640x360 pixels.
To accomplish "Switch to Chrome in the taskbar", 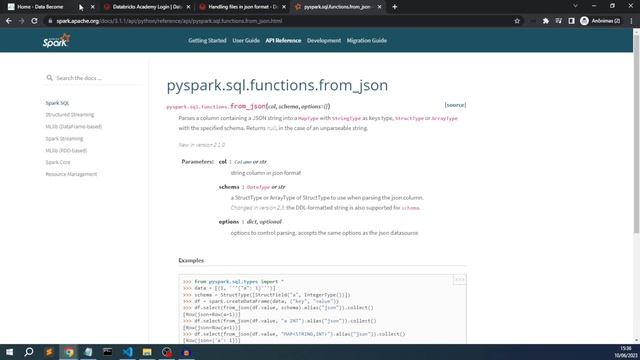I will [x=69, y=352].
